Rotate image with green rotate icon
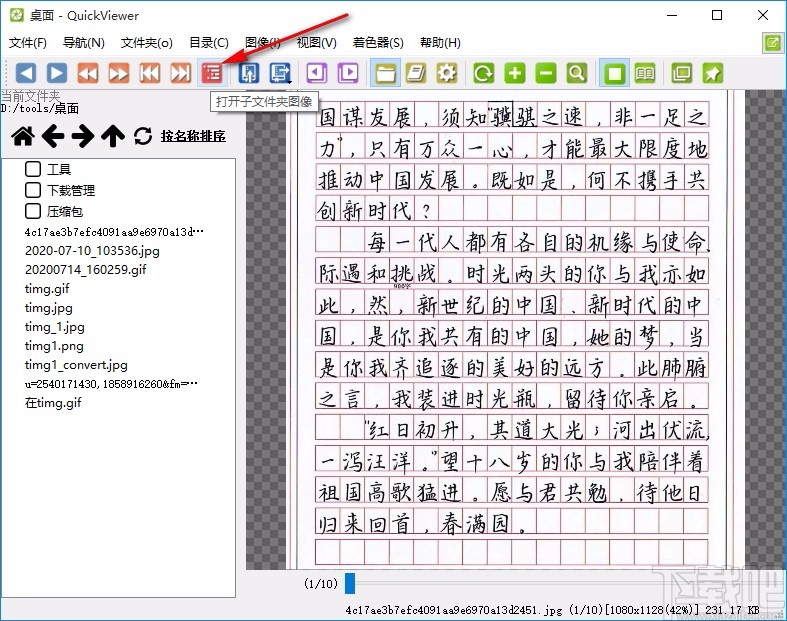Viewport: 787px width, 621px height. click(x=484, y=73)
